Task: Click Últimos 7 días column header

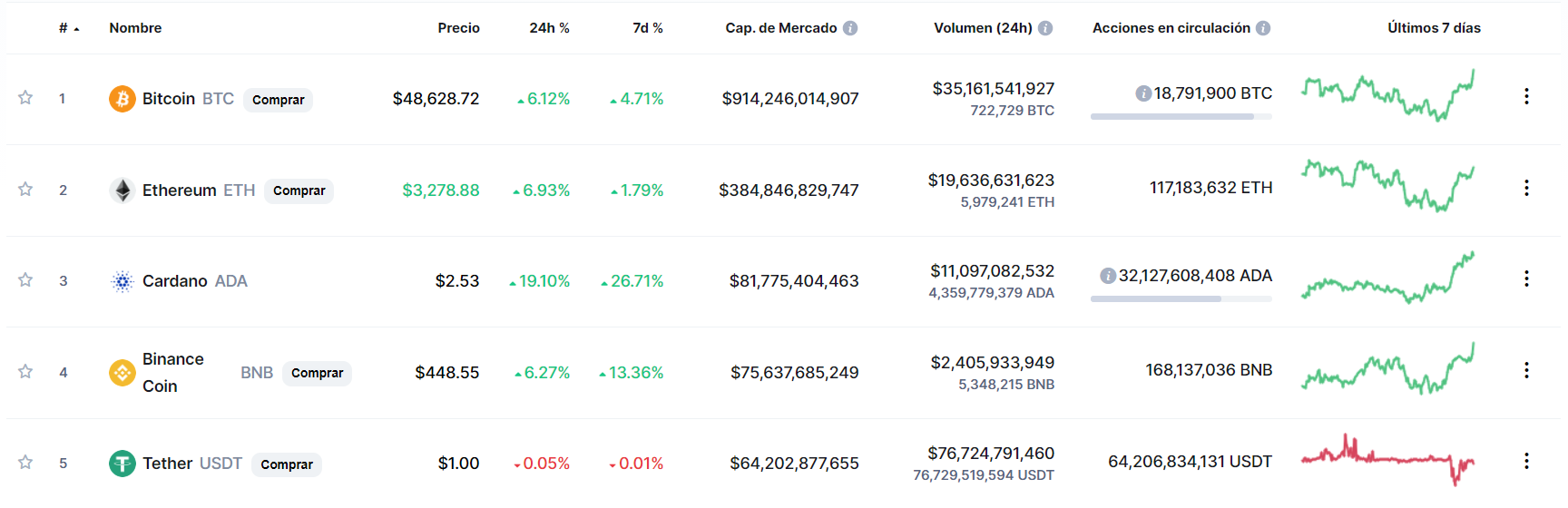Action: [x=1434, y=28]
